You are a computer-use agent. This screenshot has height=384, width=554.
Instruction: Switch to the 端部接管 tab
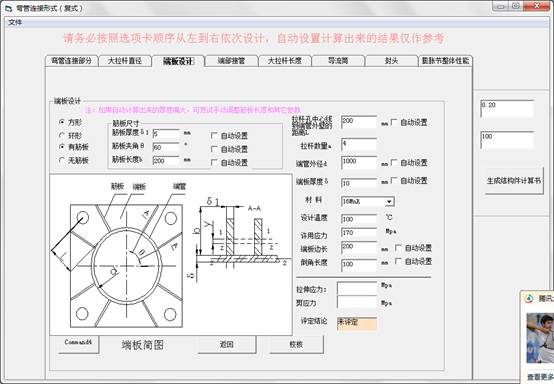(x=231, y=61)
